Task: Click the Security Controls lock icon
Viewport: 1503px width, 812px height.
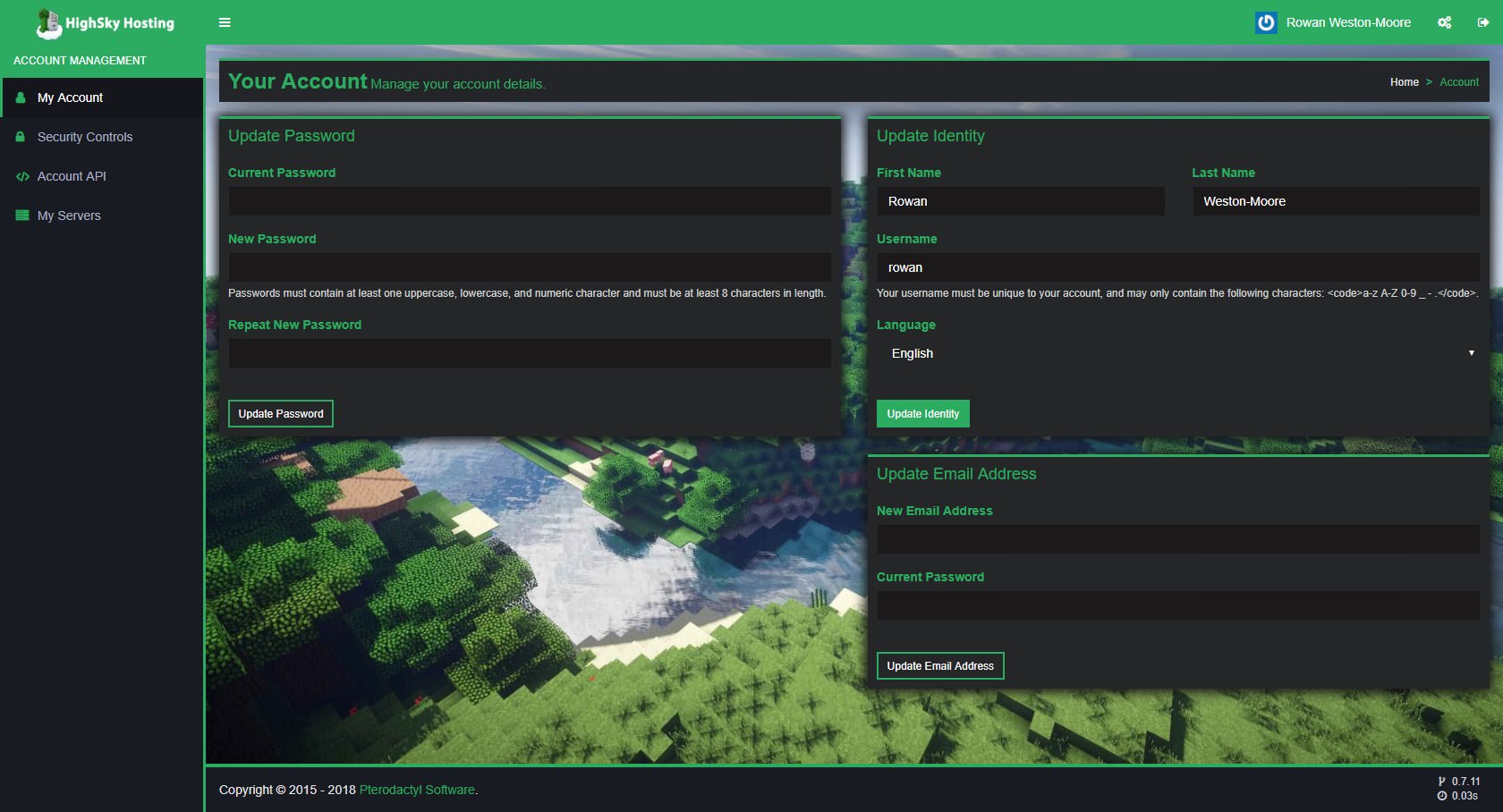Action: click(21, 137)
